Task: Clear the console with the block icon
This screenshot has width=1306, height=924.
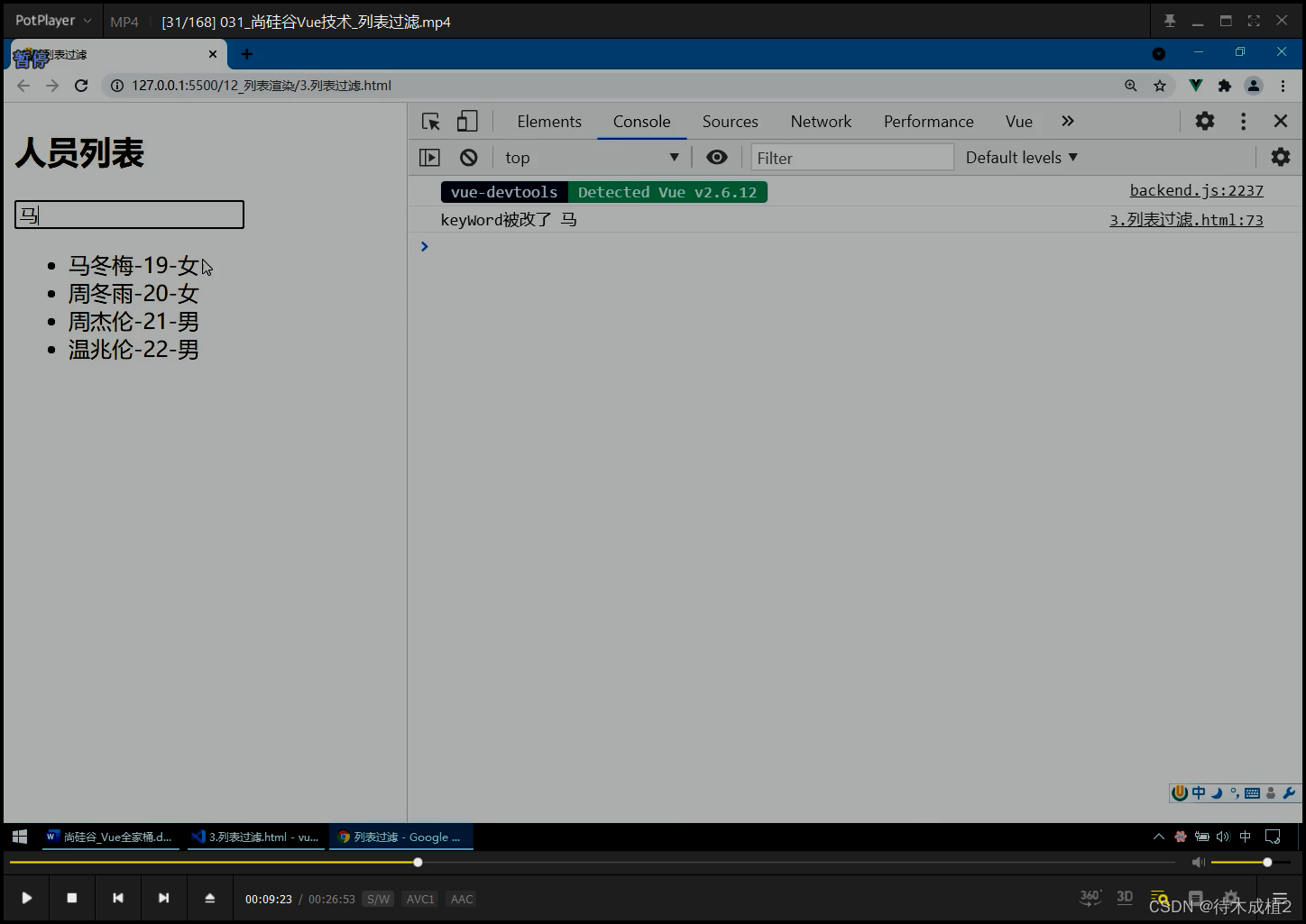Action: 468,158
